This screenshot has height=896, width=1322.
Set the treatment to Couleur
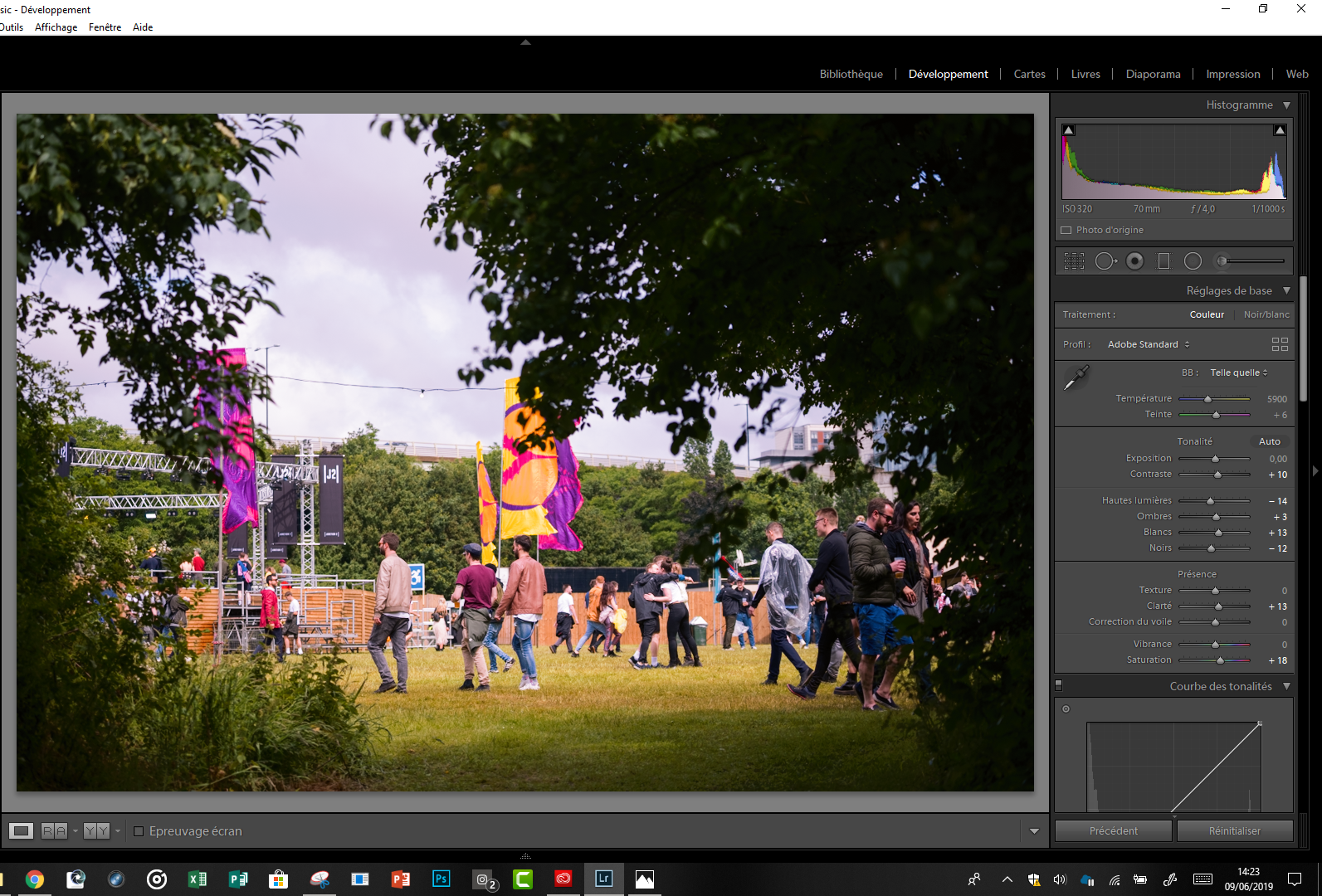click(1207, 314)
